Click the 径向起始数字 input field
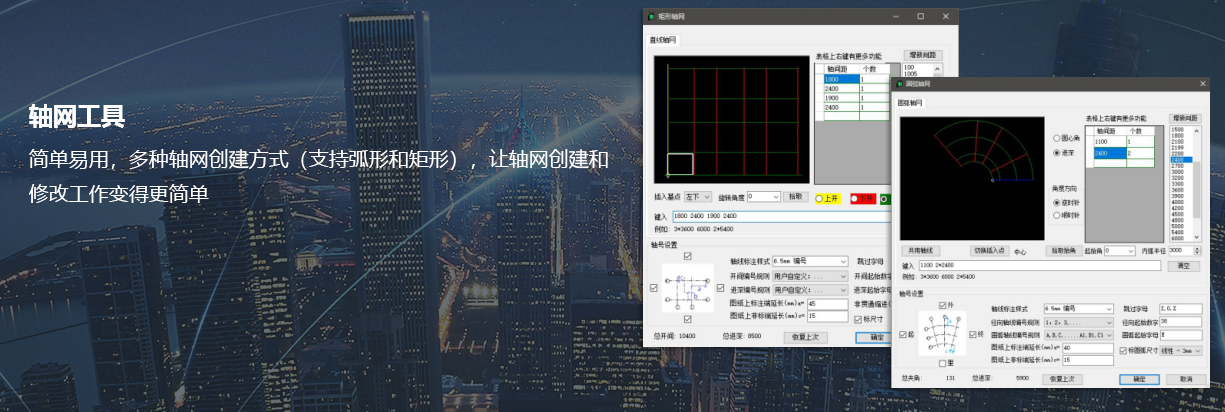Screen dimensions: 1225x412 click(1181, 322)
